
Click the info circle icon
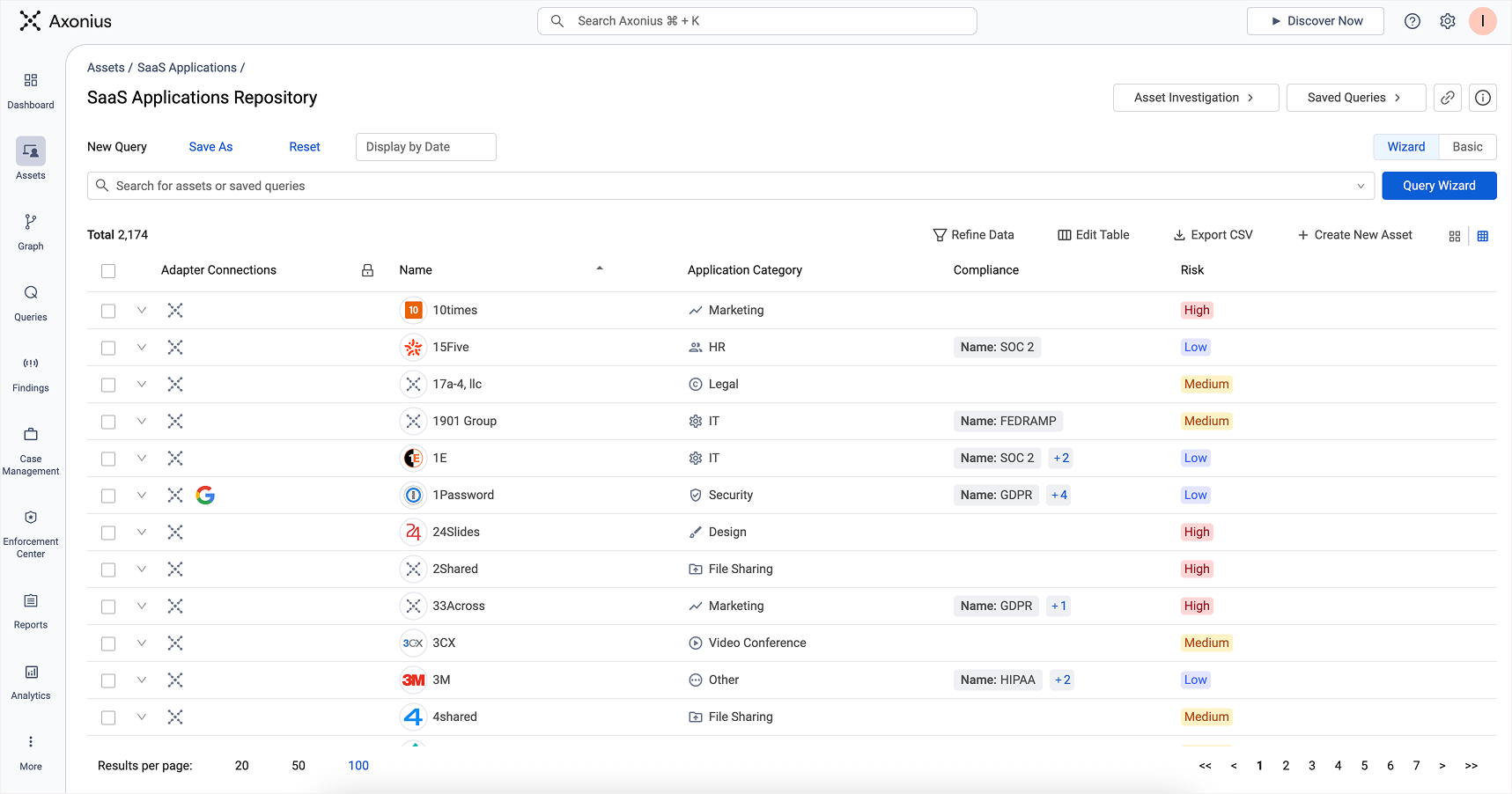pyautogui.click(x=1483, y=98)
